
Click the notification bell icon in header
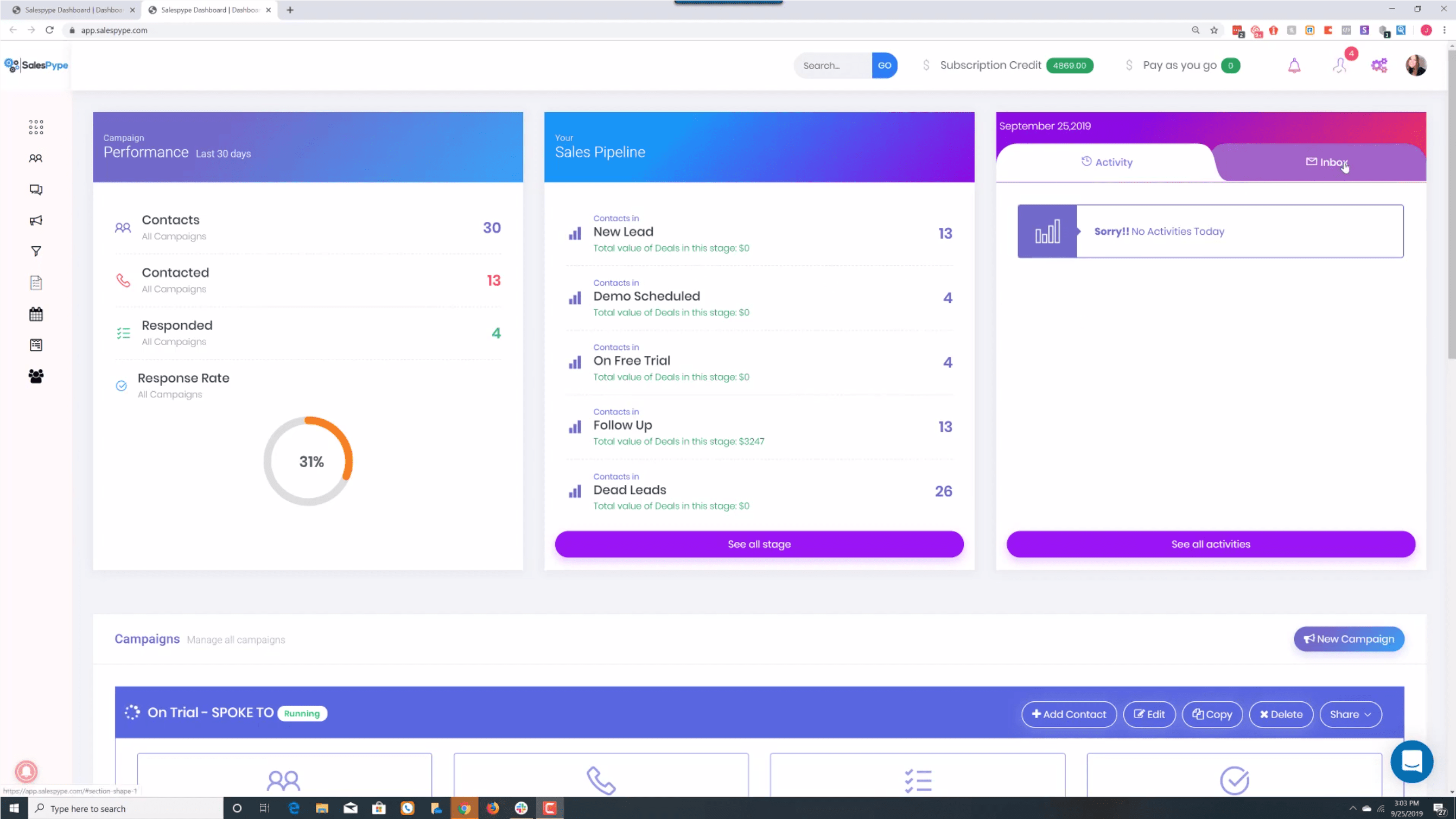tap(1294, 66)
